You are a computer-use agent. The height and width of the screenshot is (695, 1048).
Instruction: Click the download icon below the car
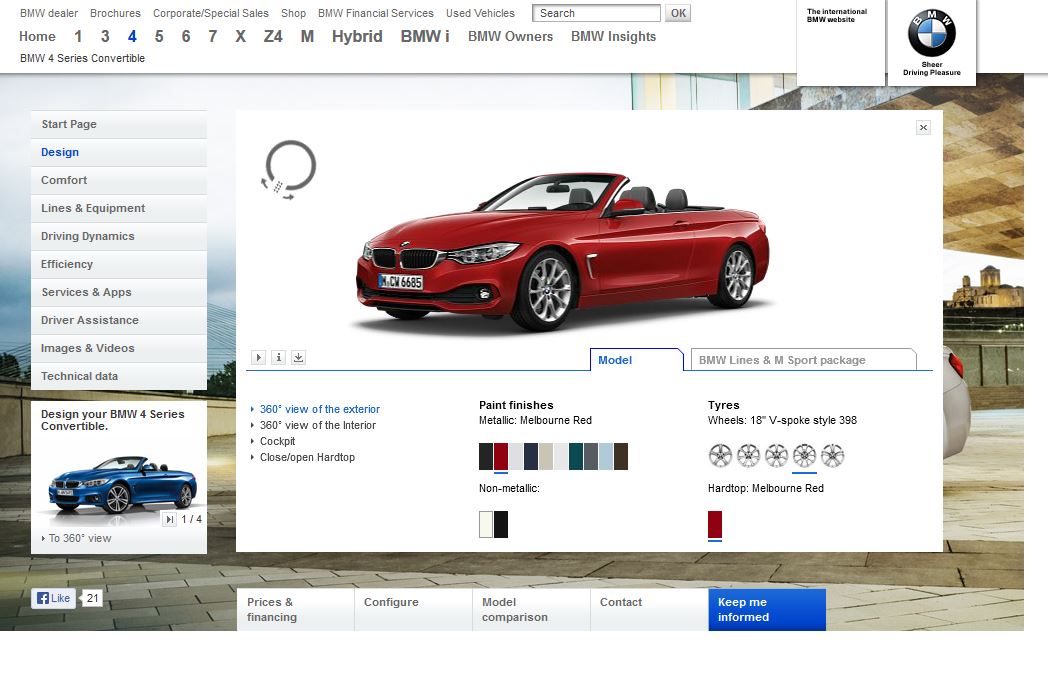[298, 357]
